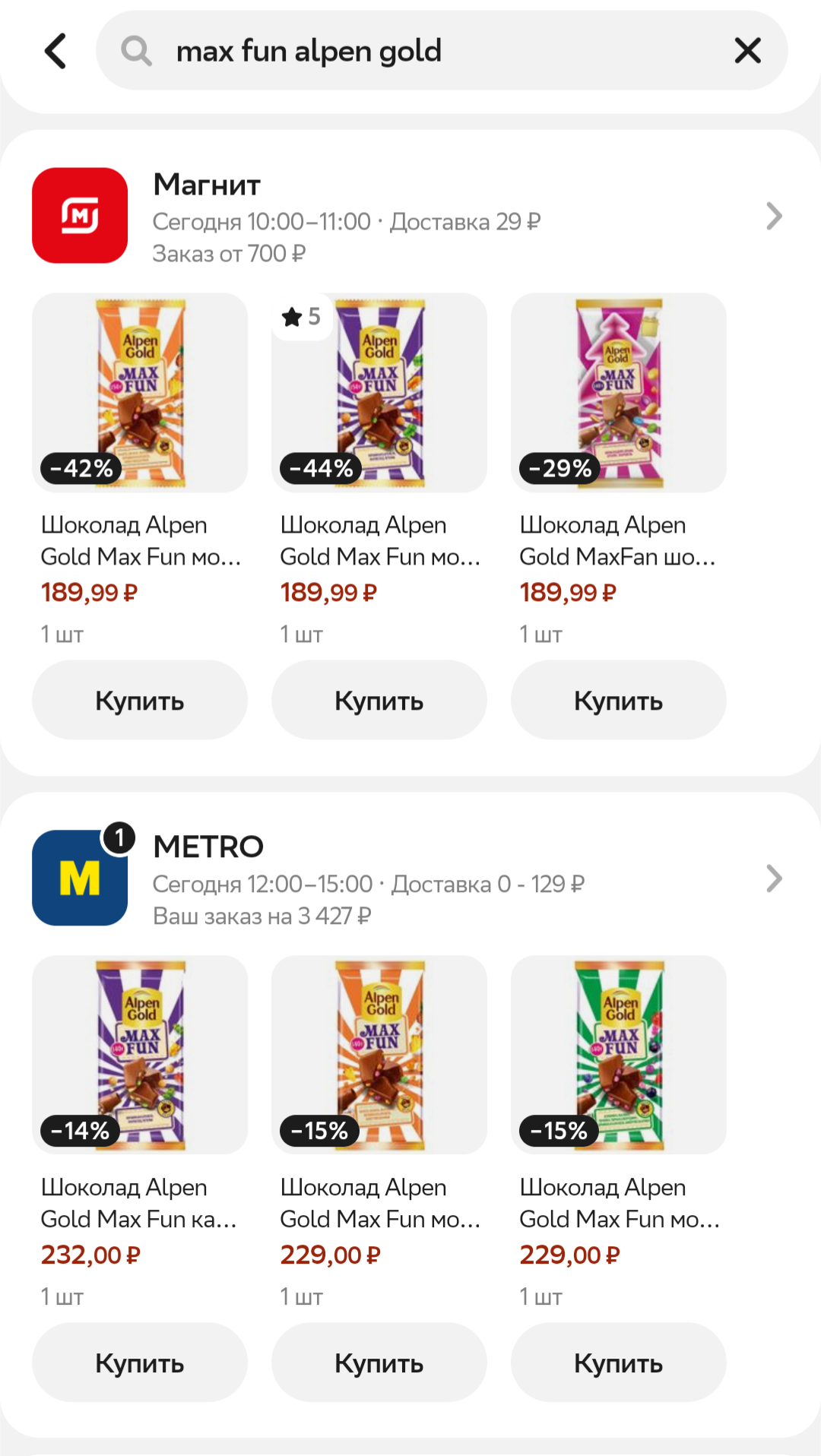
Task: Buy the -29% Alpen Gold MaxFan chocolate
Action: tap(619, 700)
